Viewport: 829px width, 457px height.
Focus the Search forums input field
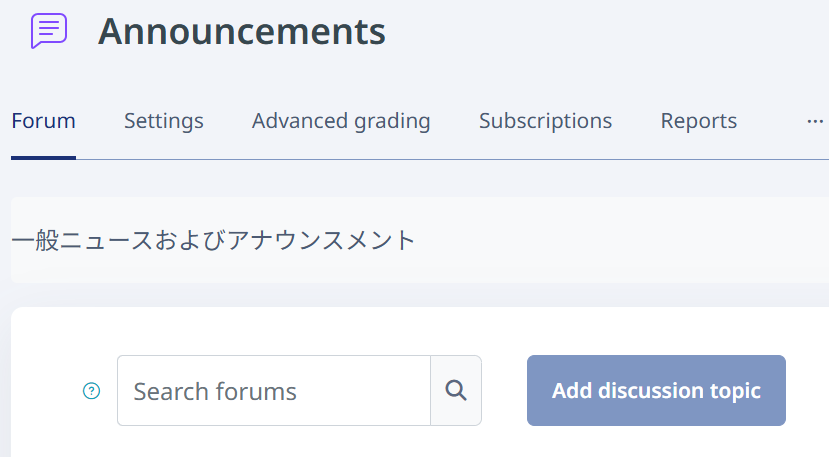click(274, 390)
